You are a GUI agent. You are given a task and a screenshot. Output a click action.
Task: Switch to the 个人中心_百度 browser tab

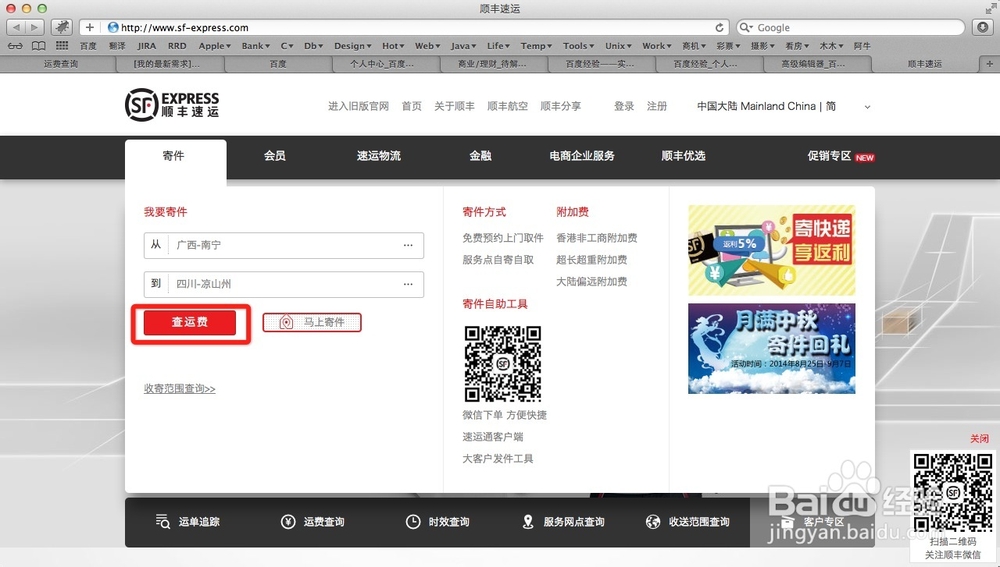coord(382,64)
